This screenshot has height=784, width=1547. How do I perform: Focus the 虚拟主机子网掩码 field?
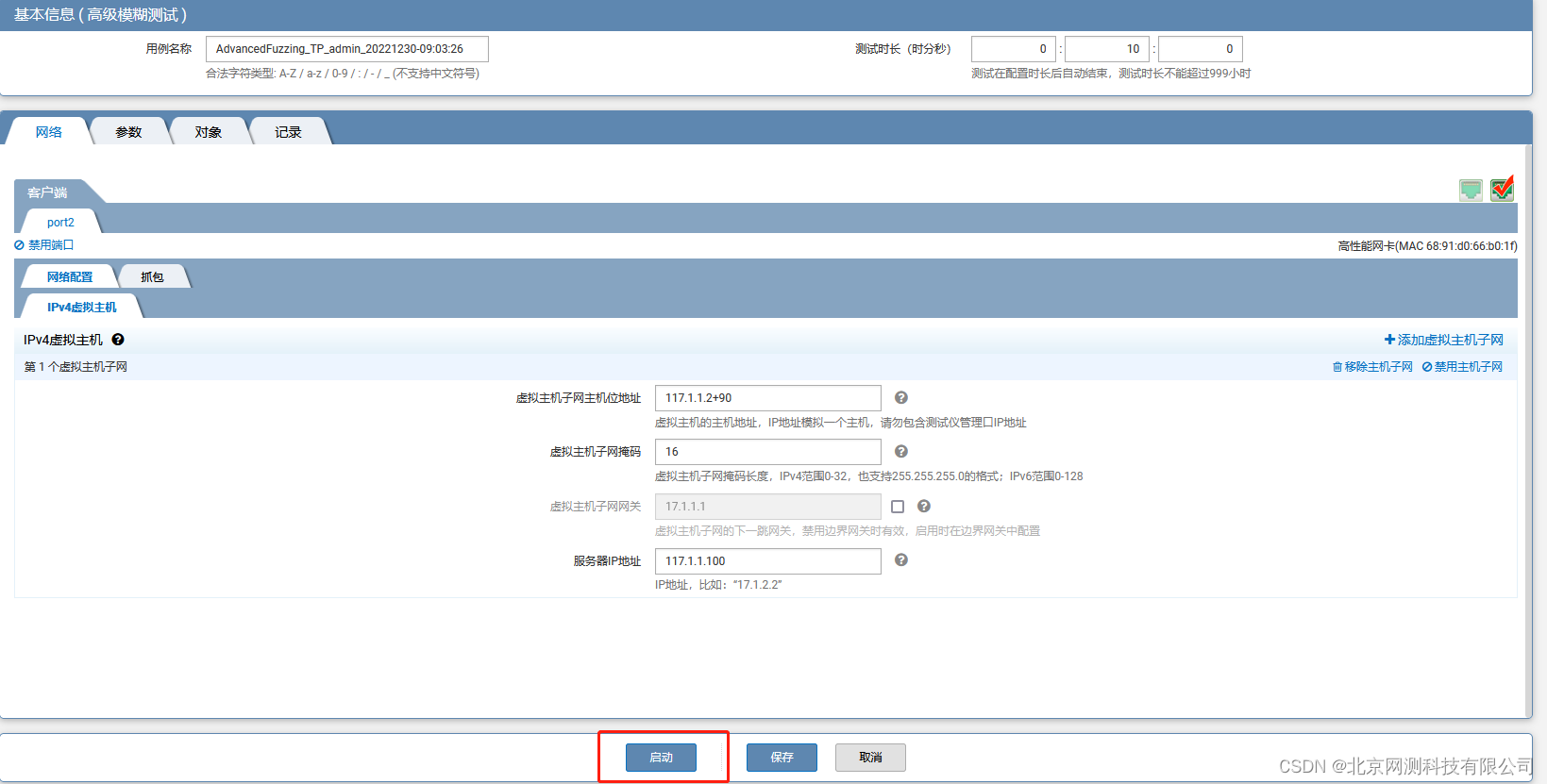768,452
